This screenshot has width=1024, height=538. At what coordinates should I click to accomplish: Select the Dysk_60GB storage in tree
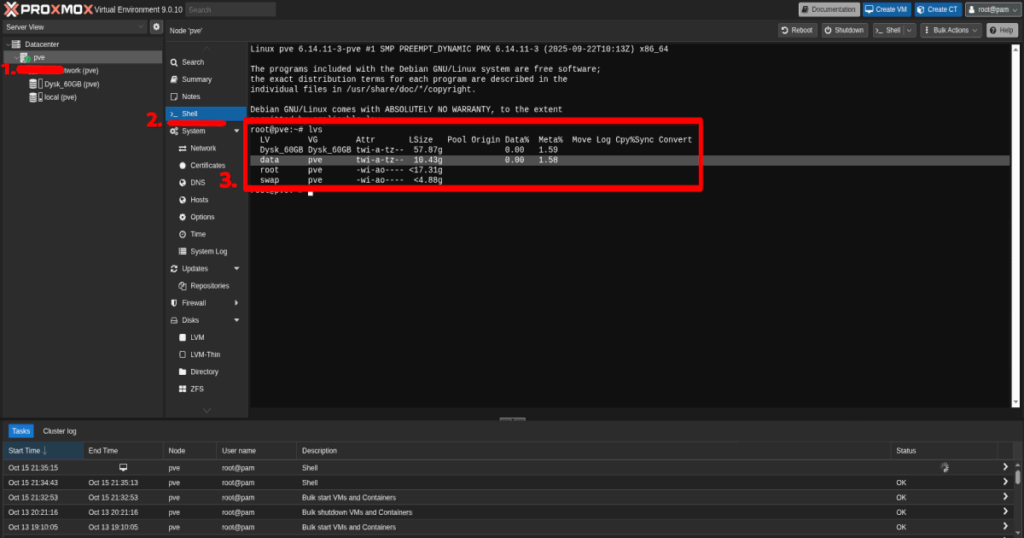[70, 84]
